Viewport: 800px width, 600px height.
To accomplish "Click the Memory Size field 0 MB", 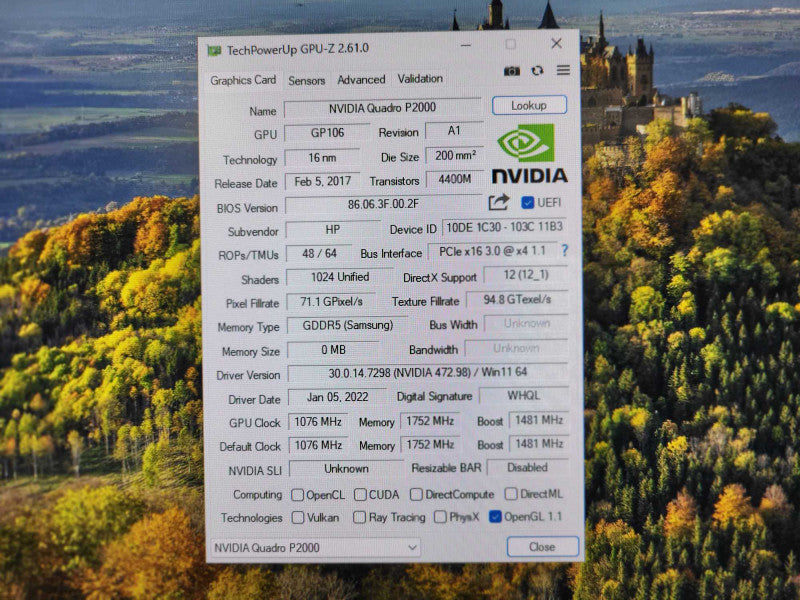I will coord(333,350).
